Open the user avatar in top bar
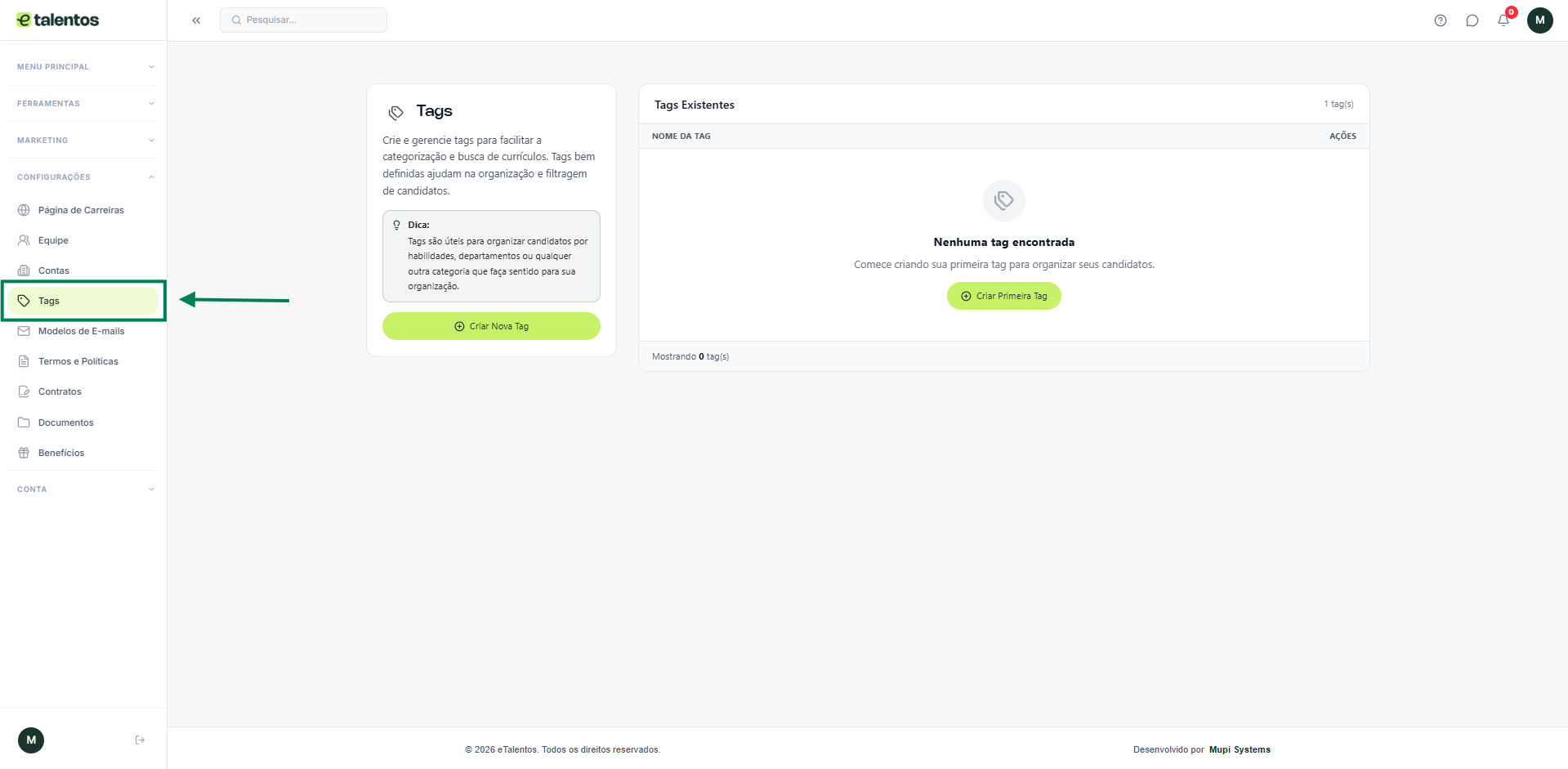Screen dimensions: 1568x769 point(1539,20)
